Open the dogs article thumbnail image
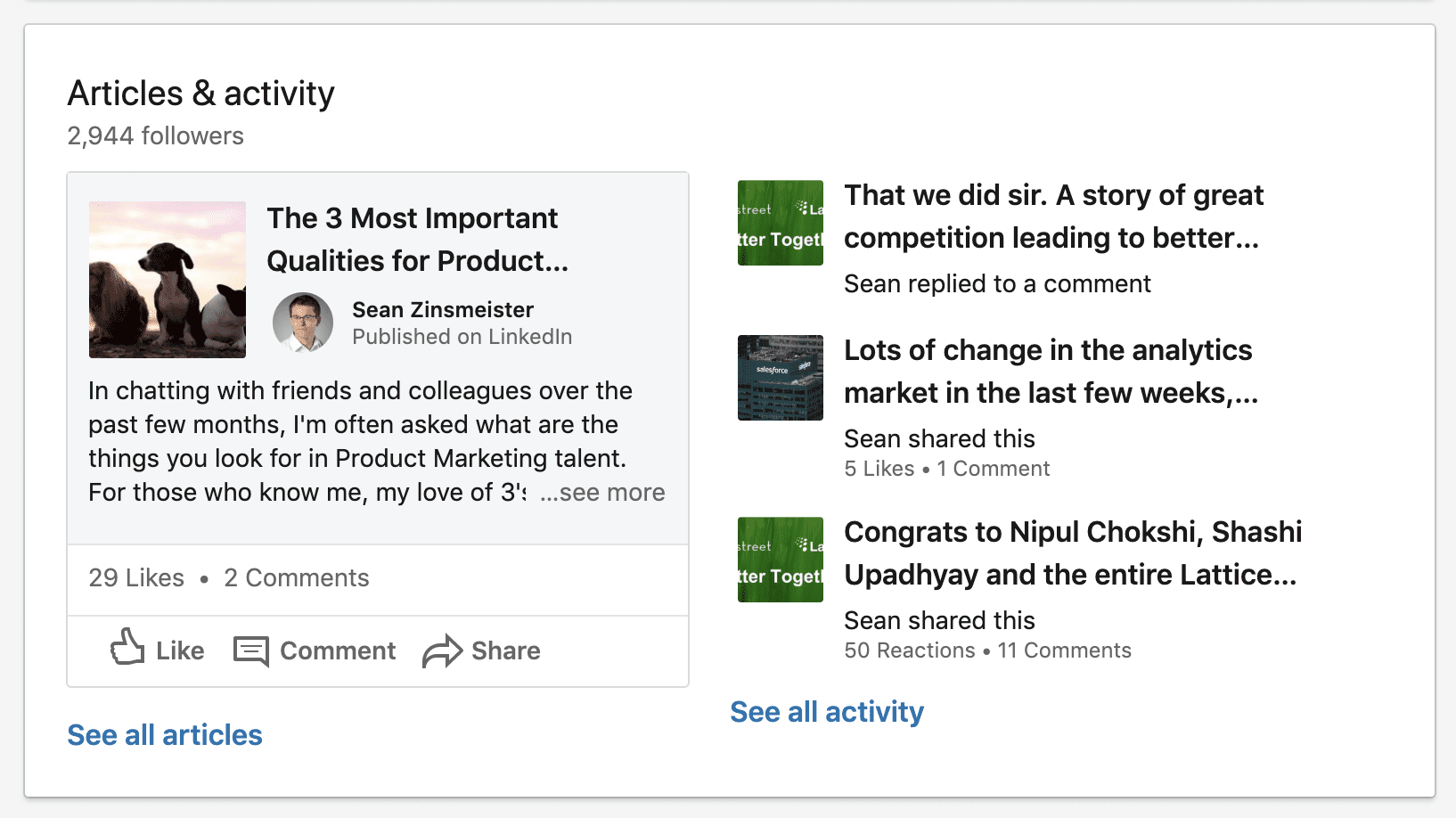The width and height of the screenshot is (1456, 818). tap(168, 280)
